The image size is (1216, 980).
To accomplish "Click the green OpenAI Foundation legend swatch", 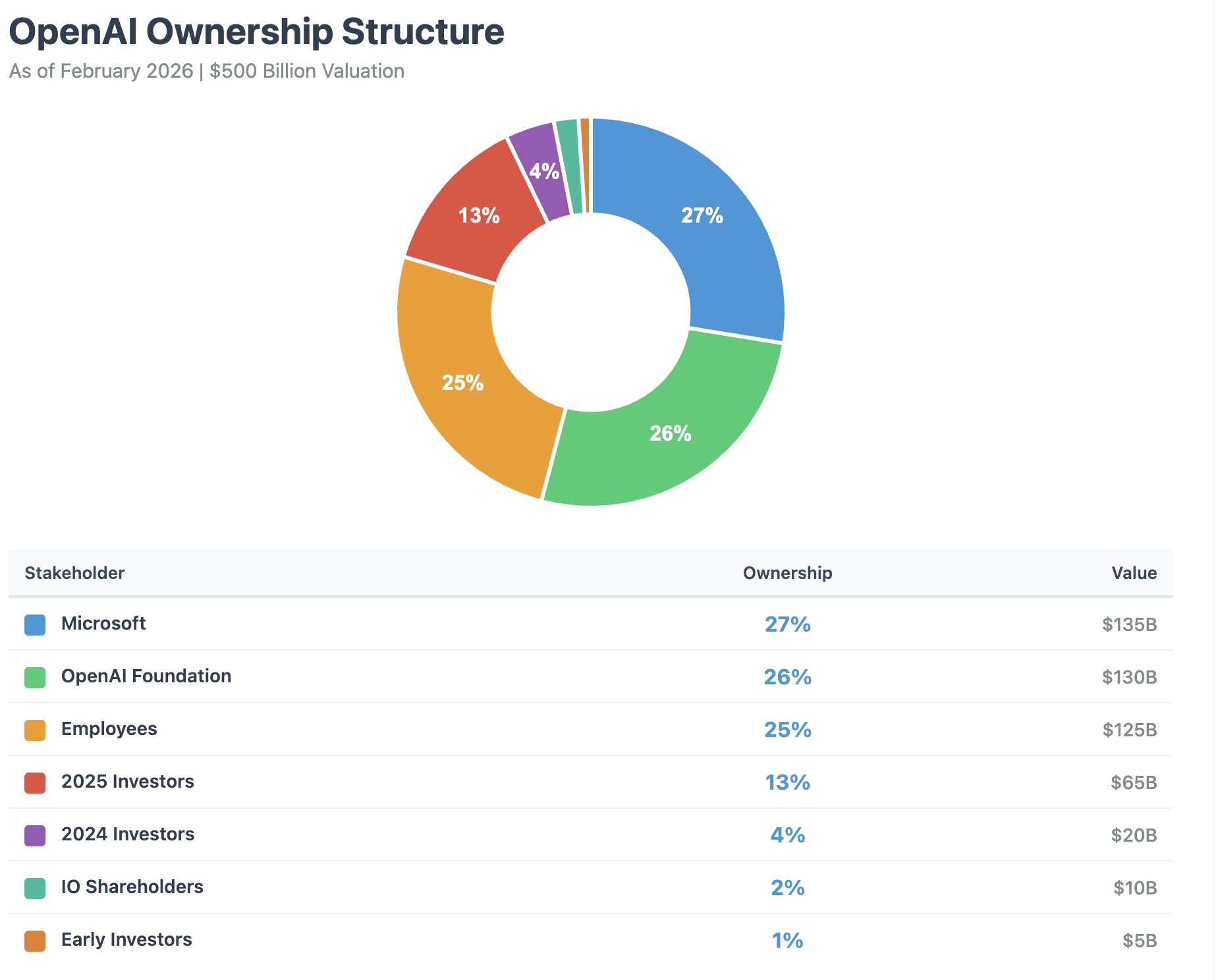I will (x=35, y=677).
